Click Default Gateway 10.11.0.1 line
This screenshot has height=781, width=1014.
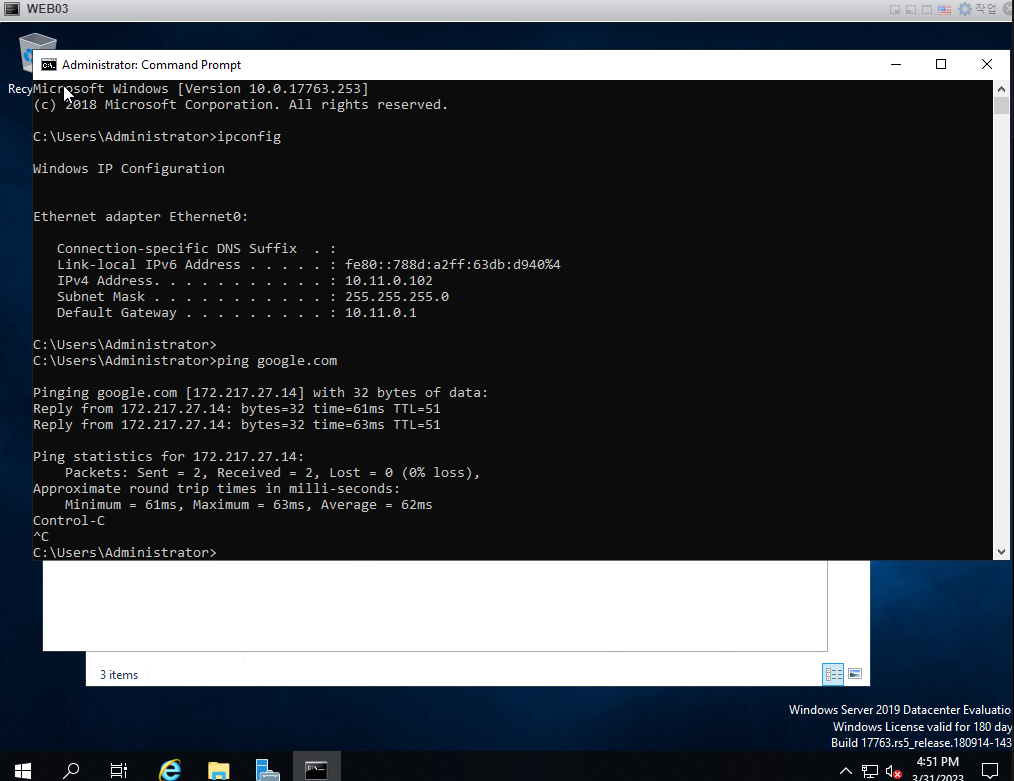point(237,313)
